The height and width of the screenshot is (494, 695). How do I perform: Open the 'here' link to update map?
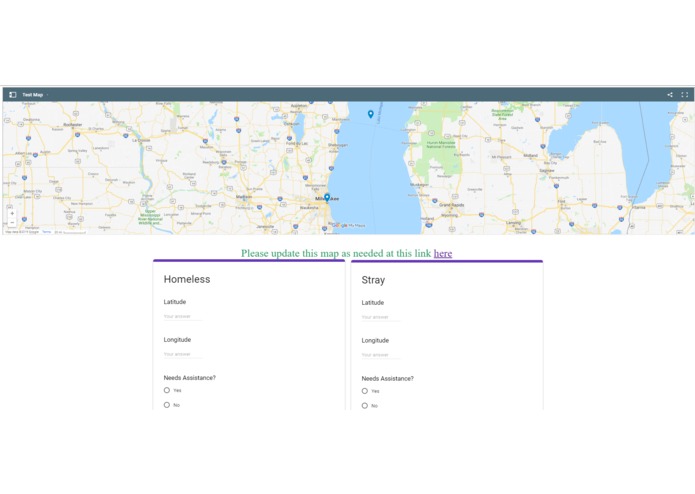[x=443, y=253]
